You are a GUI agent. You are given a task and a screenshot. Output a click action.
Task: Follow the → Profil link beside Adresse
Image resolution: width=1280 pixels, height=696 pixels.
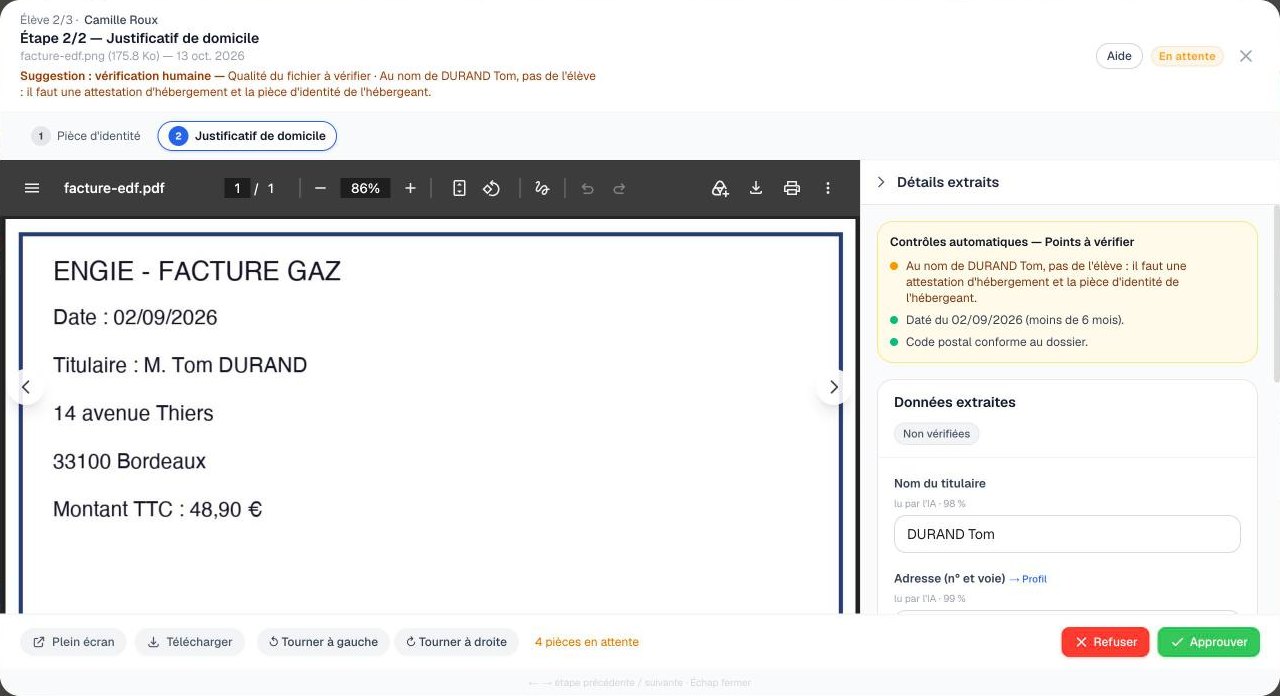1028,579
